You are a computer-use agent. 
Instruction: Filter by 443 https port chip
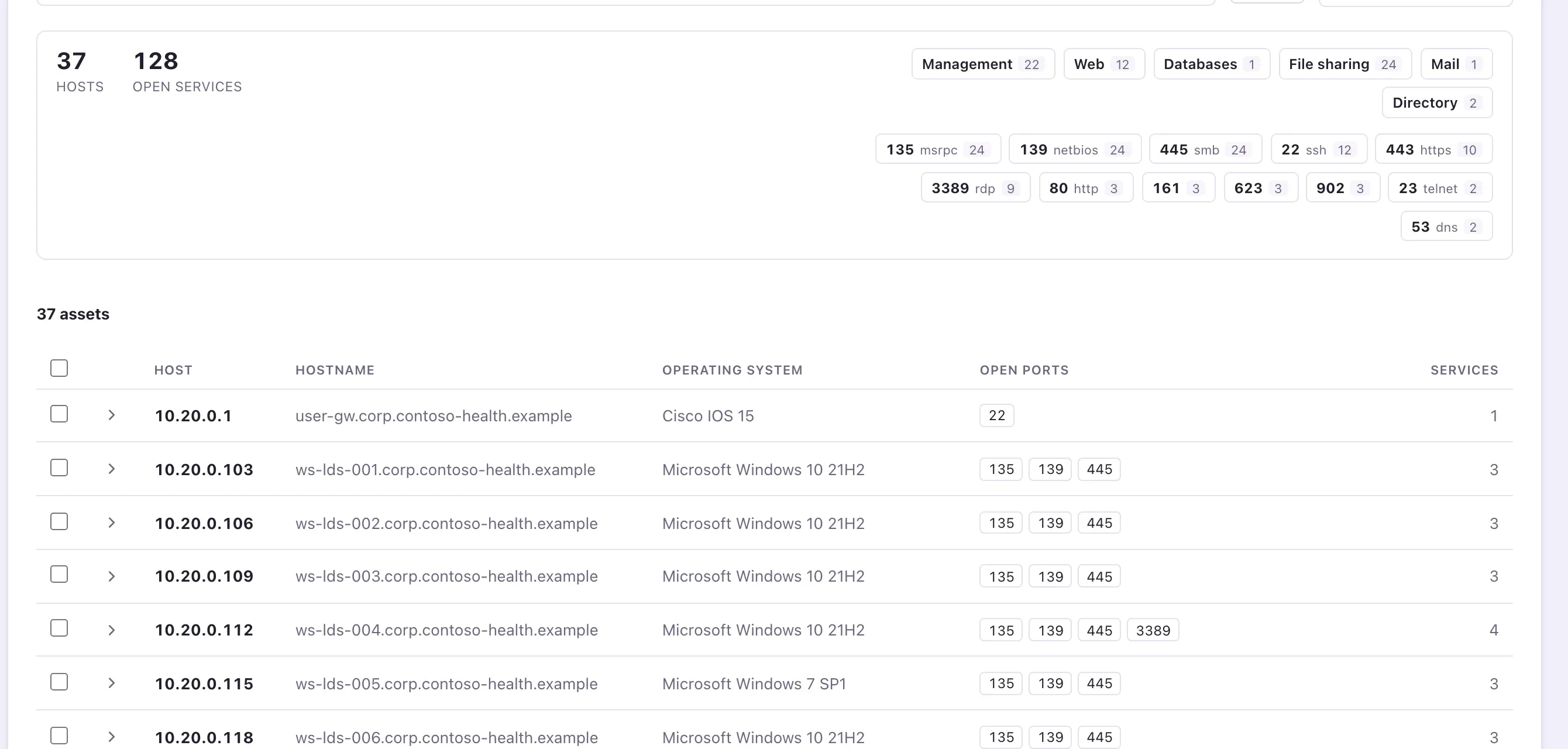click(x=1433, y=149)
